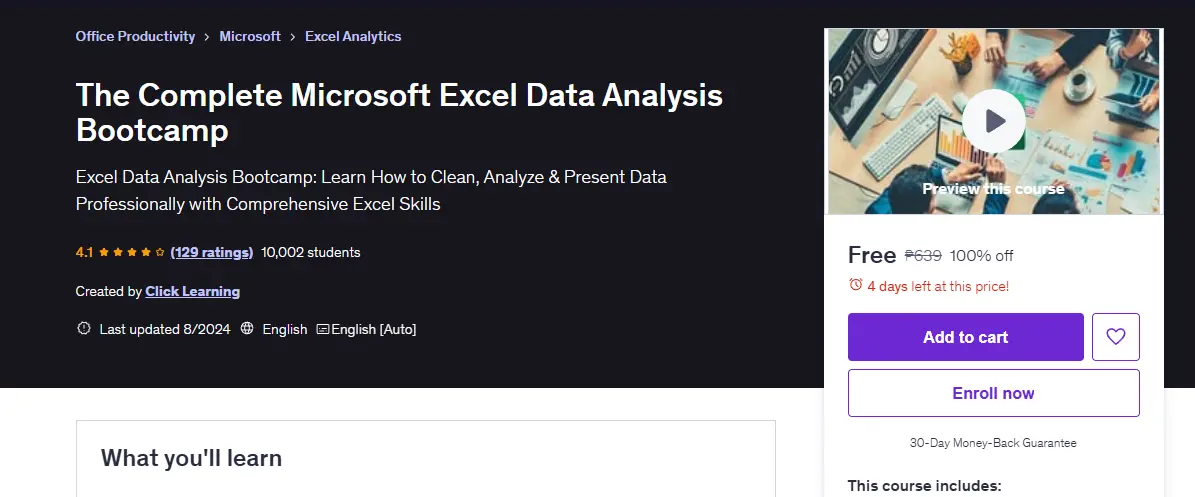Click the star rating icons
1195x497 pixels.
point(132,252)
